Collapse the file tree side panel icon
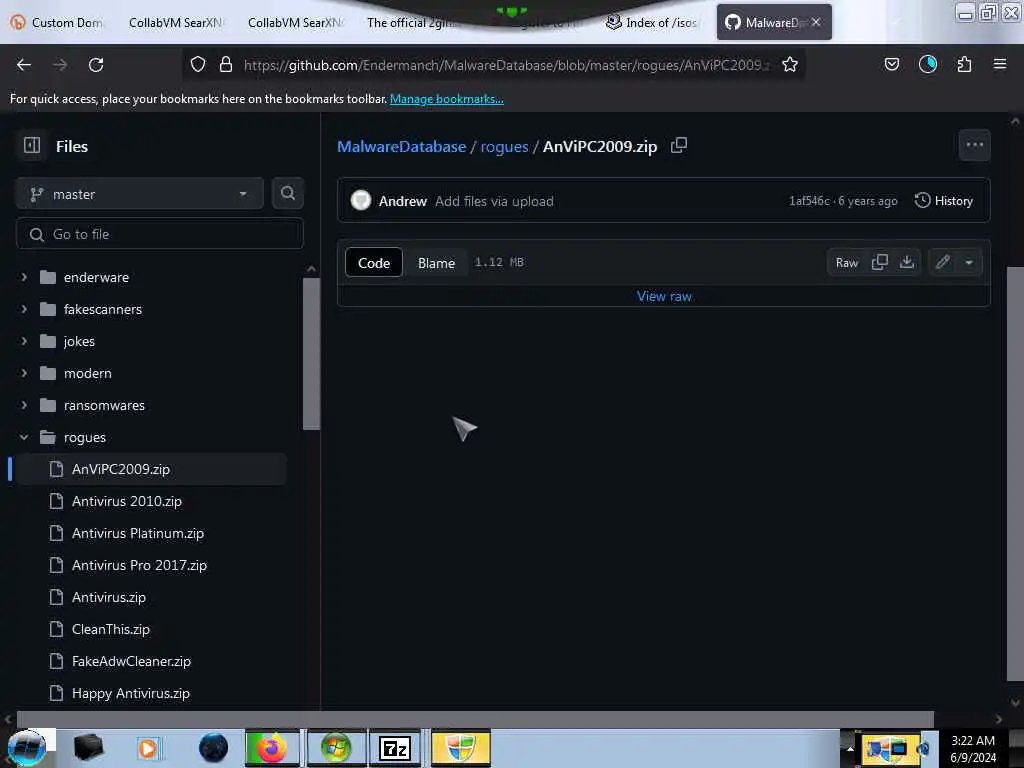The height and width of the screenshot is (768, 1024). click(x=32, y=145)
